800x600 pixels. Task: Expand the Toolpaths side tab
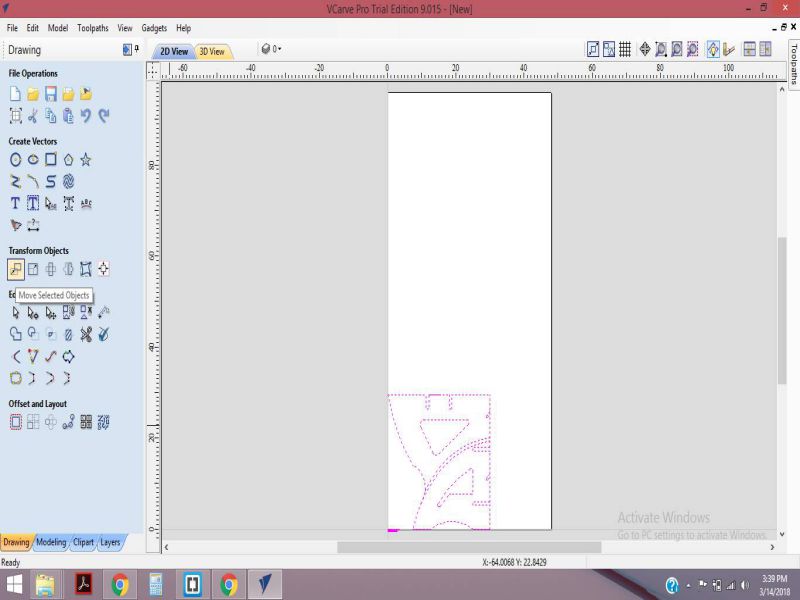coord(794,64)
